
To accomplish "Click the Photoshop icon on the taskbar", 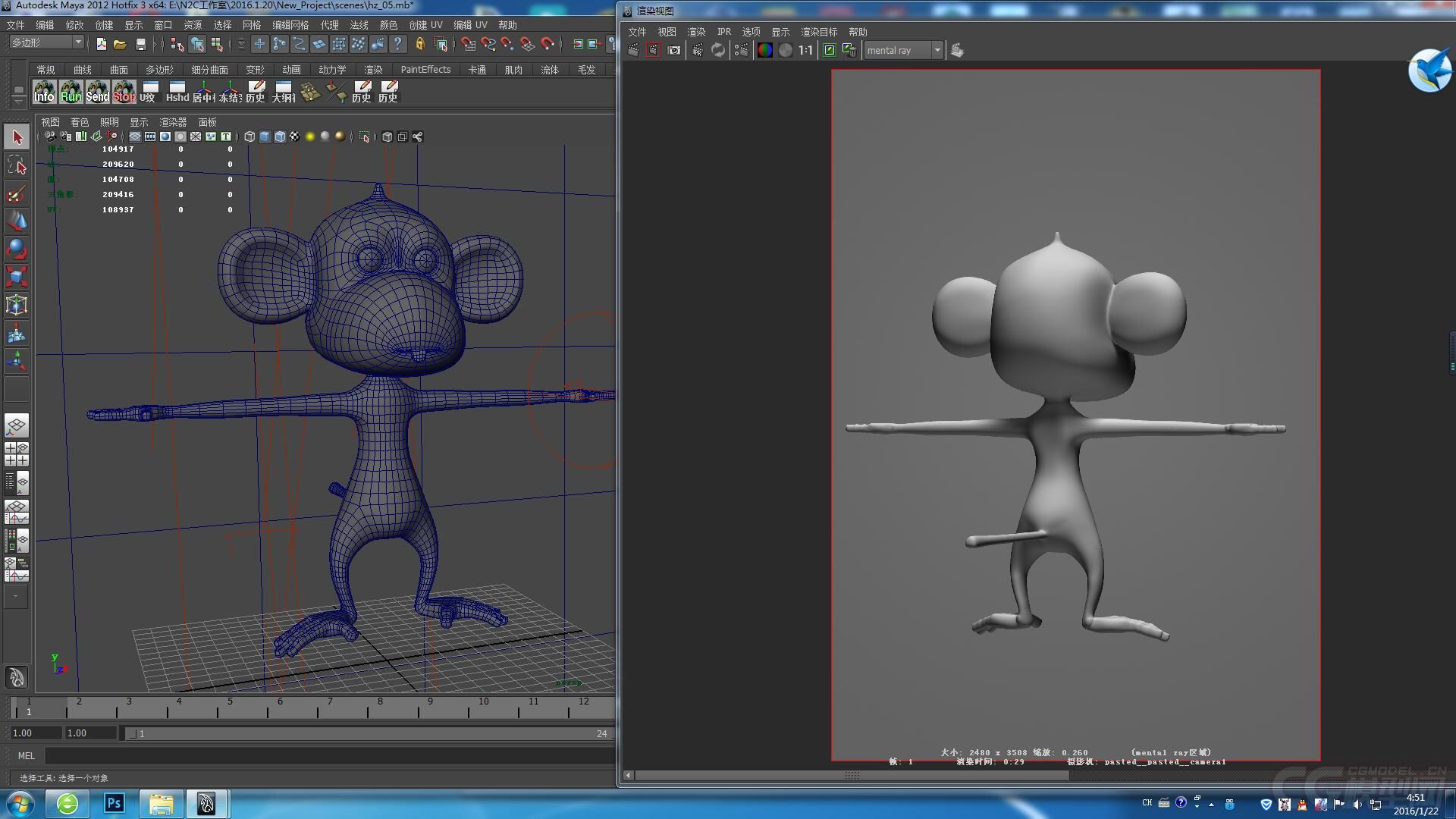I will click(115, 803).
